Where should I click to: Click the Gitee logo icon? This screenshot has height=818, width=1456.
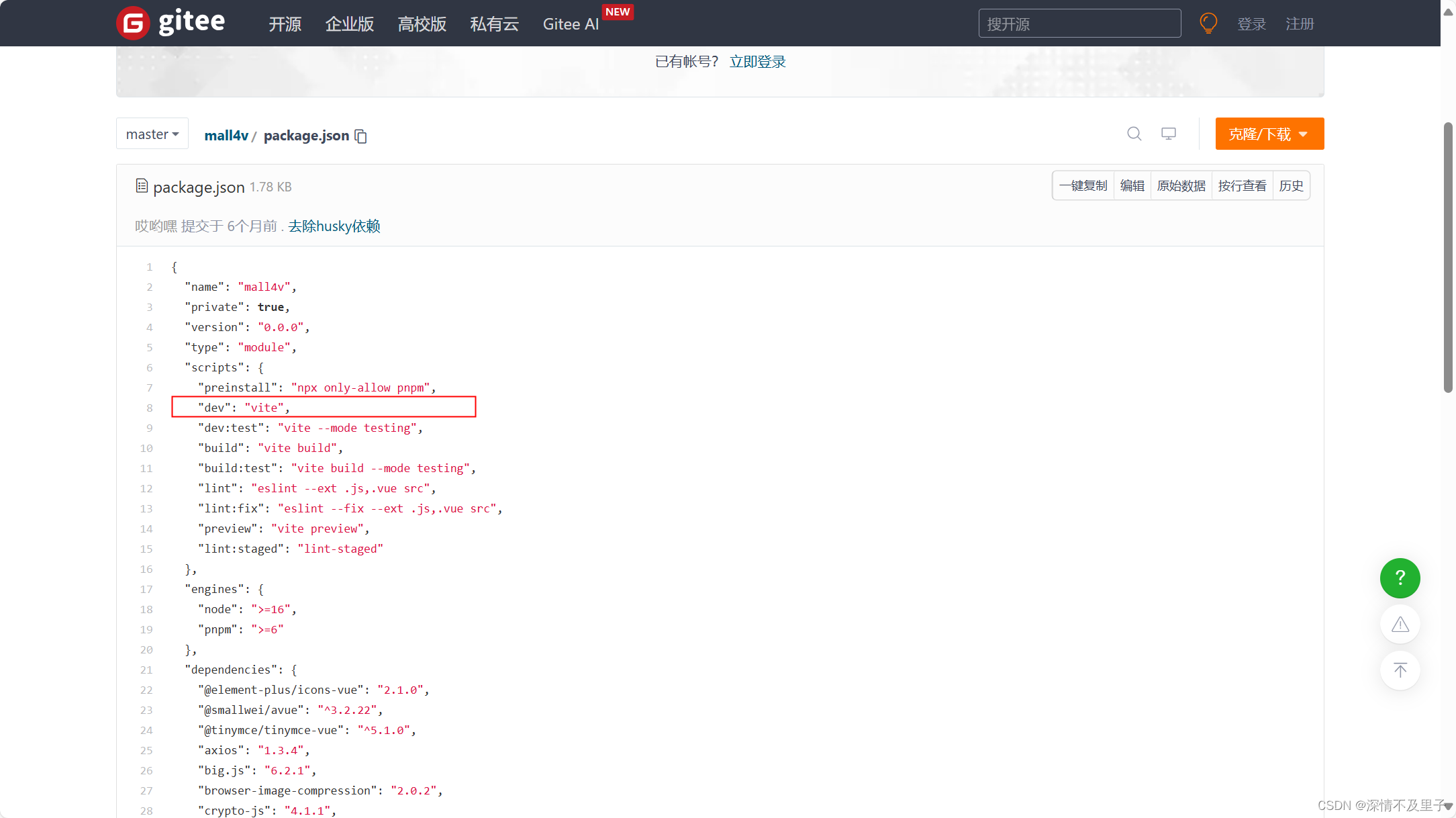click(x=133, y=24)
